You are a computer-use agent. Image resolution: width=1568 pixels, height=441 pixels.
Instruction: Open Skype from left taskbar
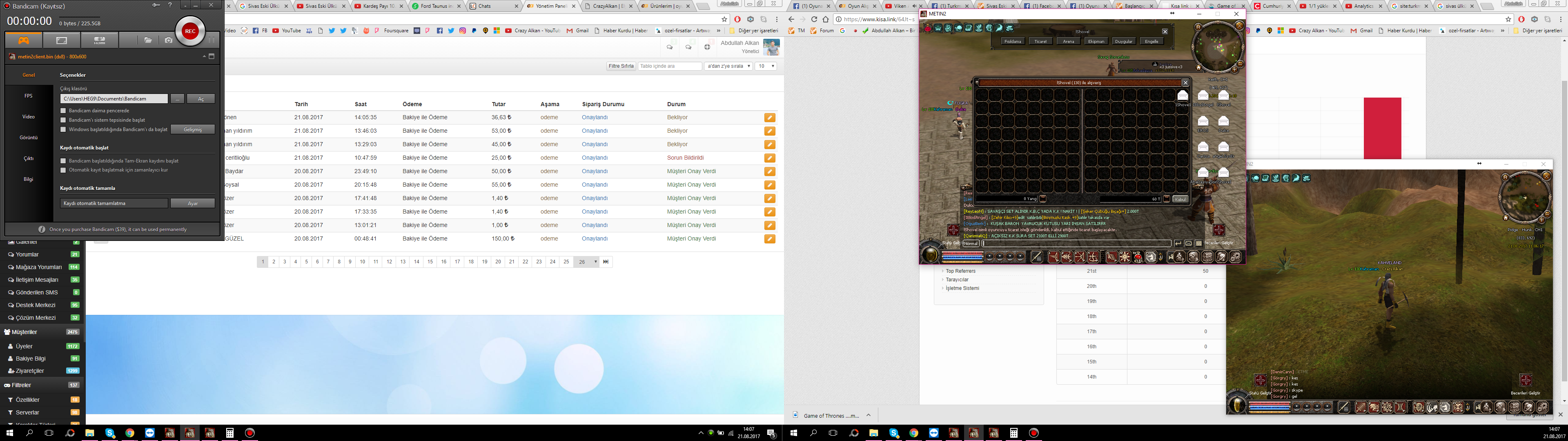click(x=110, y=433)
